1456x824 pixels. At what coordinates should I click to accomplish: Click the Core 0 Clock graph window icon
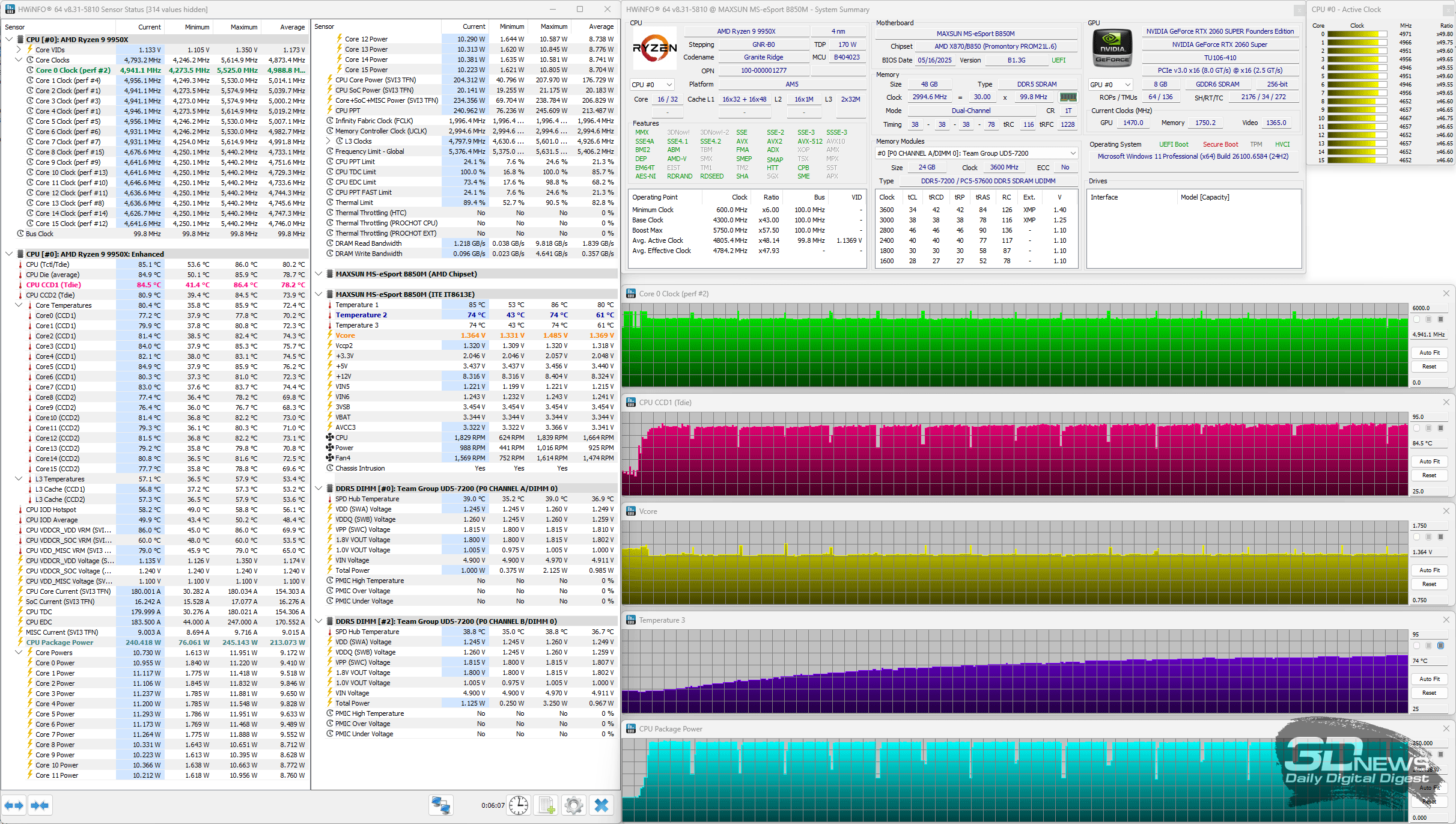[631, 294]
